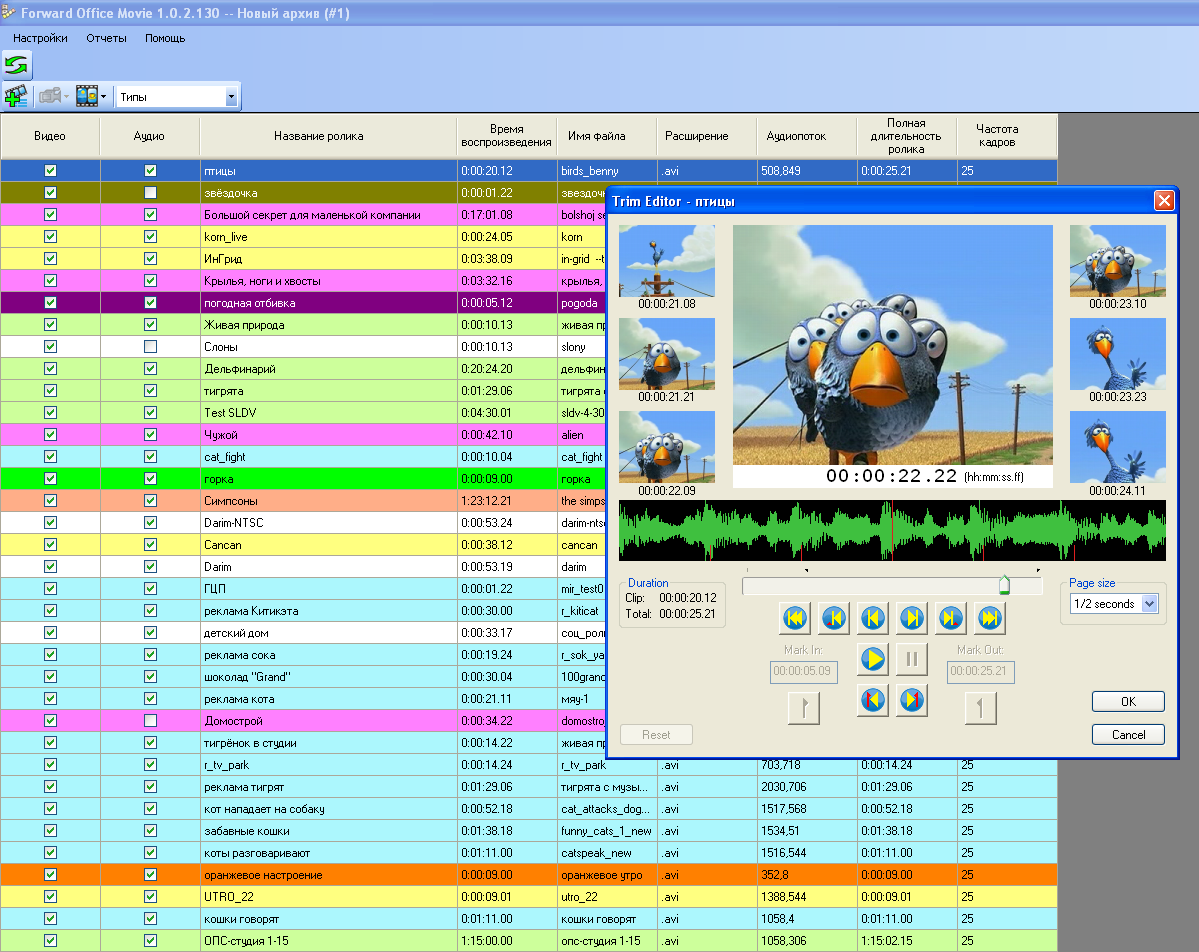Go to the Mark Out point
The width and height of the screenshot is (1199, 952).
pyautogui.click(x=912, y=701)
